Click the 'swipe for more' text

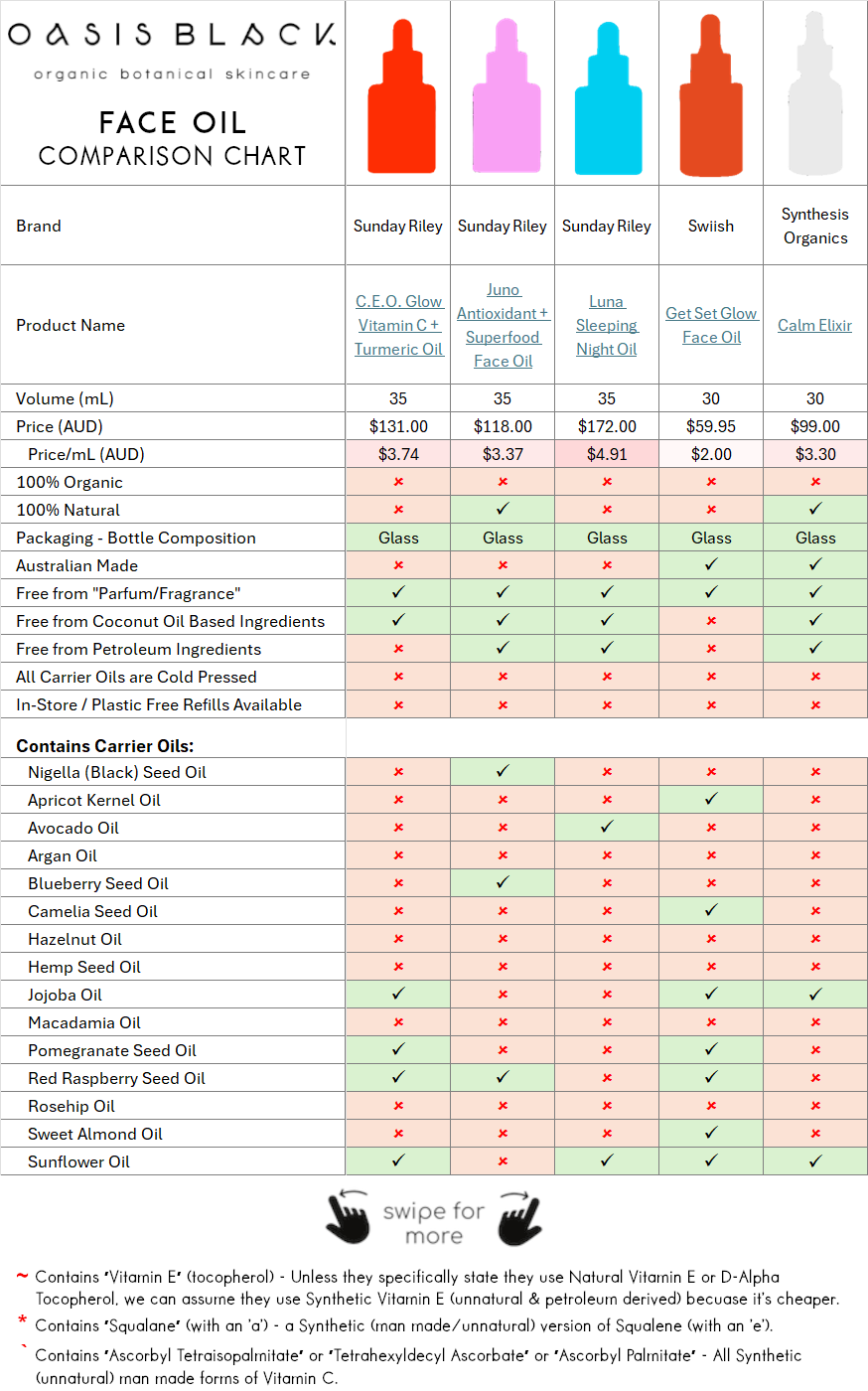pyautogui.click(x=434, y=1223)
